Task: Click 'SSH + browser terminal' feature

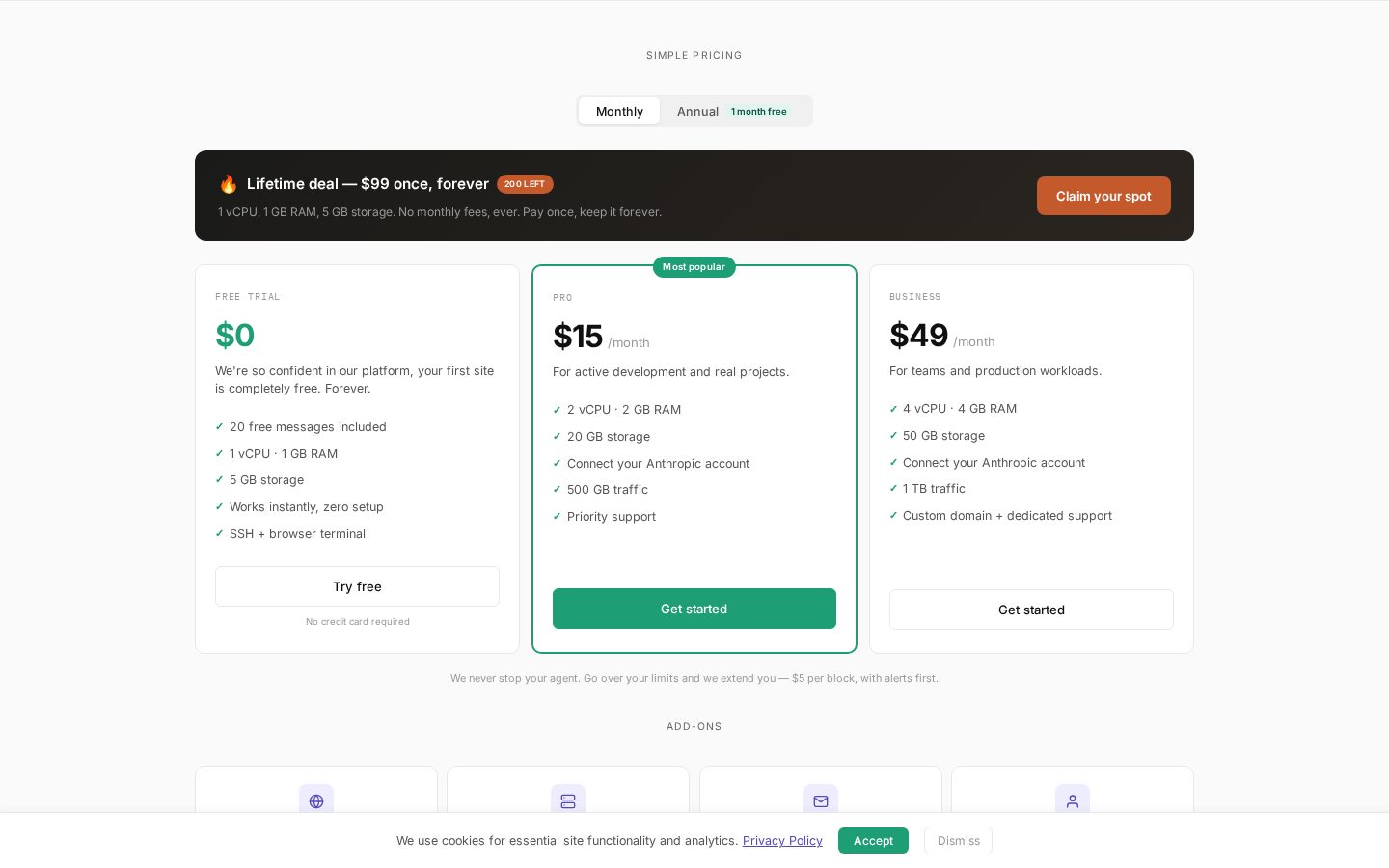Action: coord(297,533)
